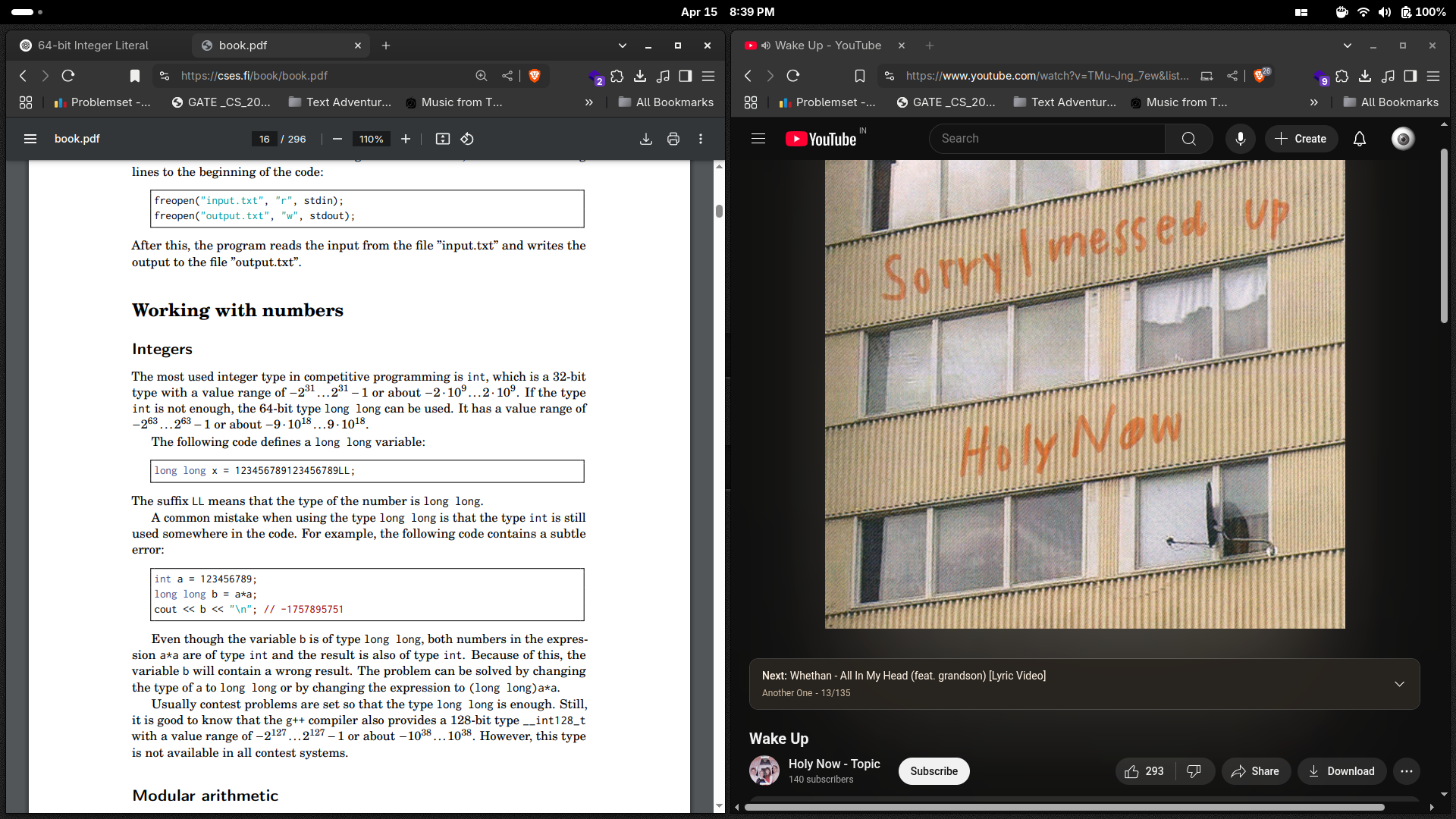
Task: Open YouTube notifications bell
Action: 1359,139
